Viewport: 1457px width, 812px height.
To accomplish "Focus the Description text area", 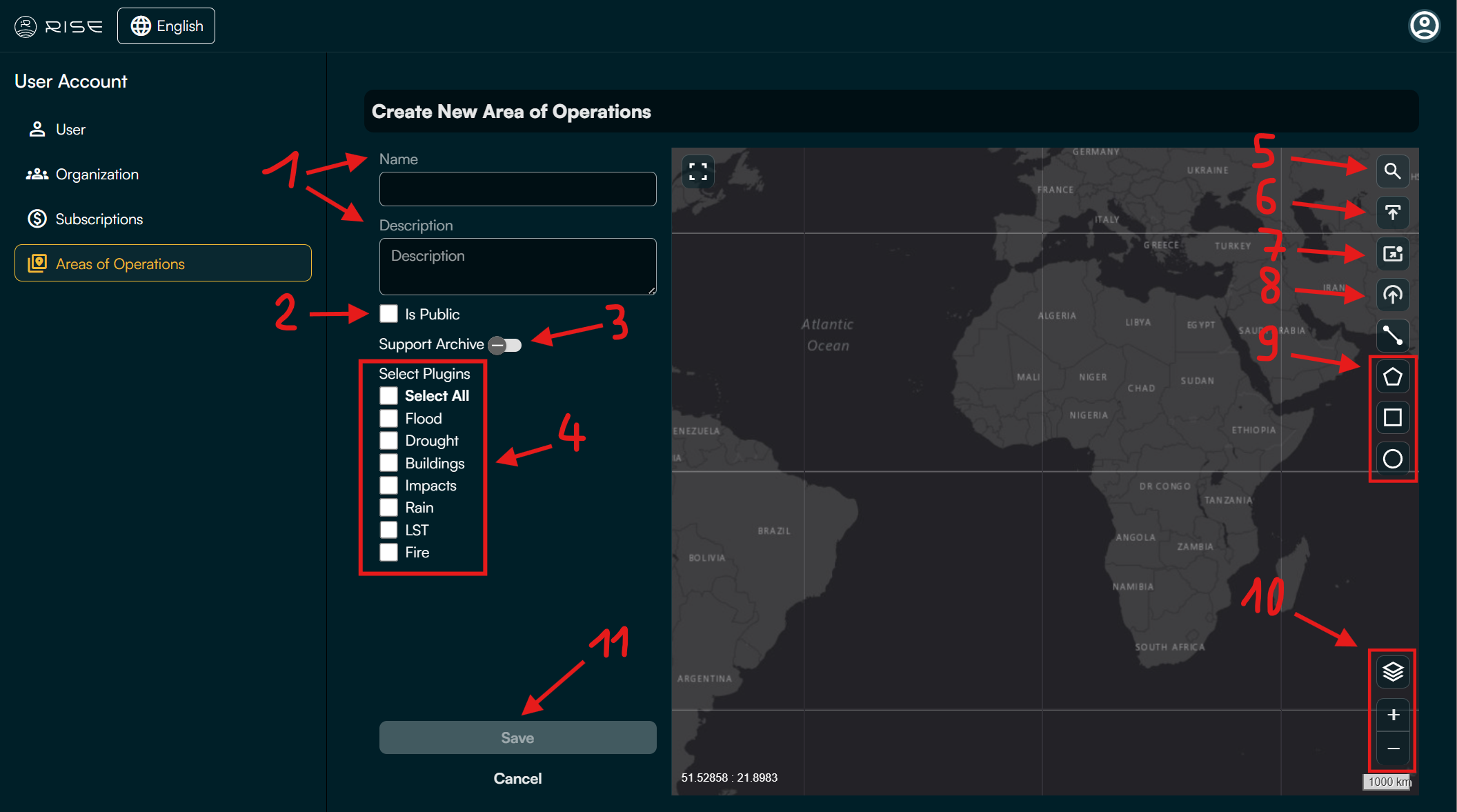I will (517, 267).
